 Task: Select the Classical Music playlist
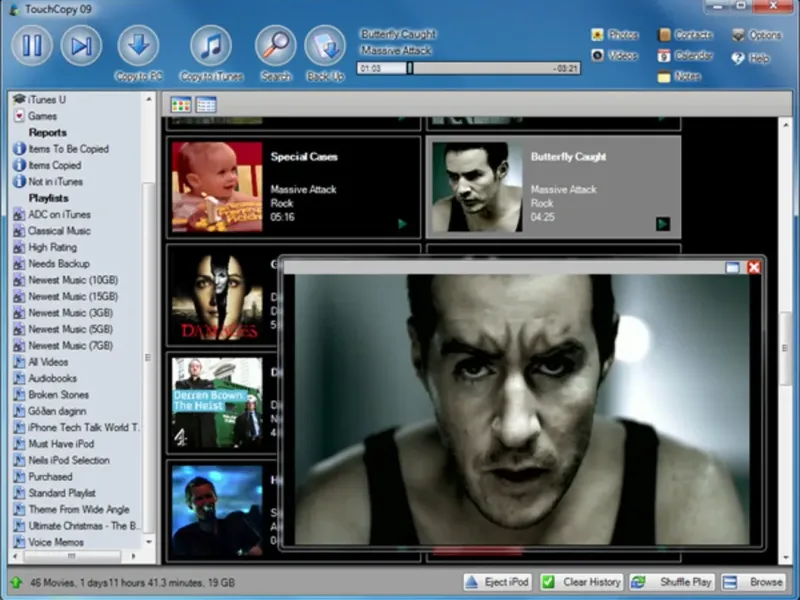click(x=59, y=231)
